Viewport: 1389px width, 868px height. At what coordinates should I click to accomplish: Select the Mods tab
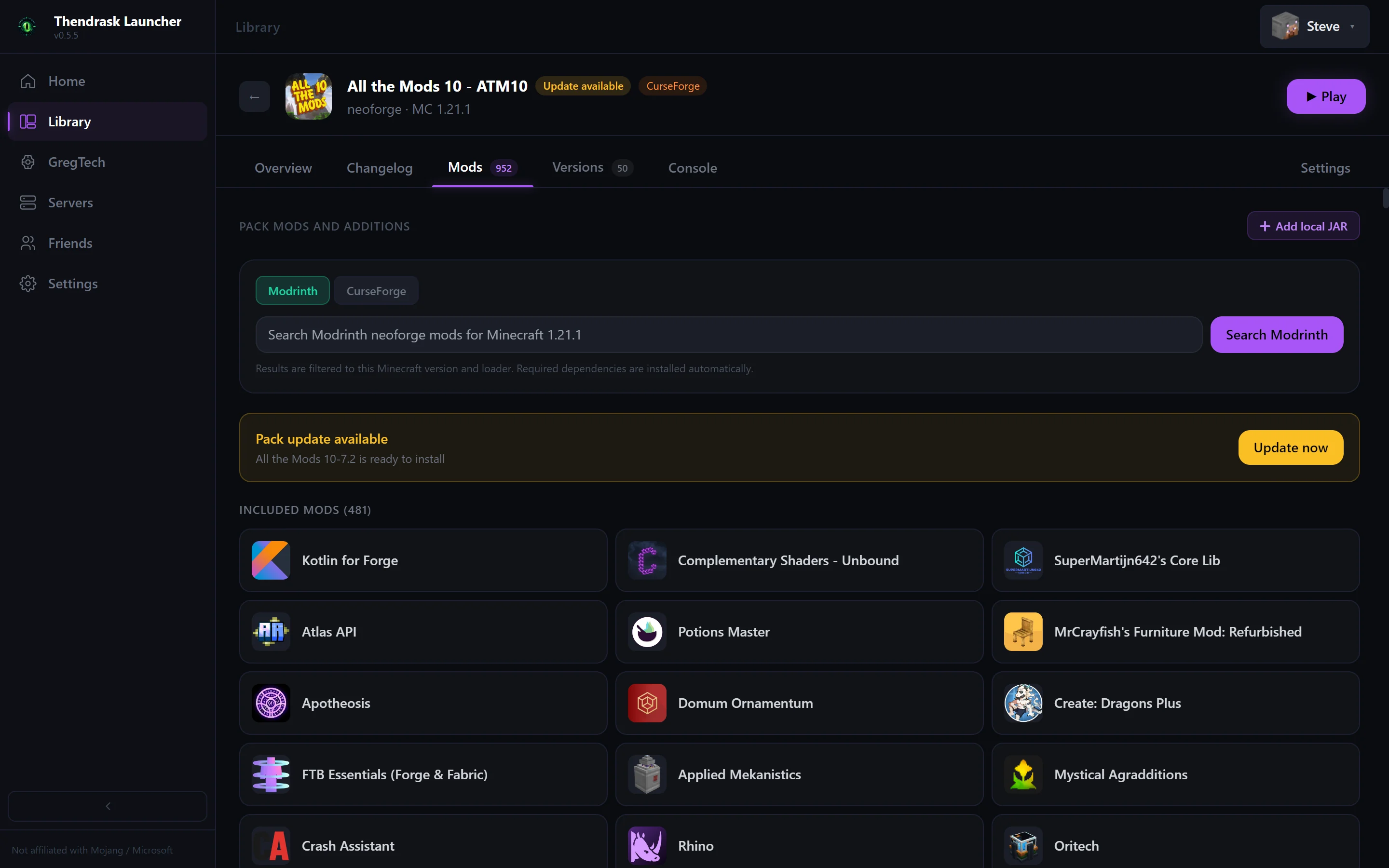coord(482,168)
